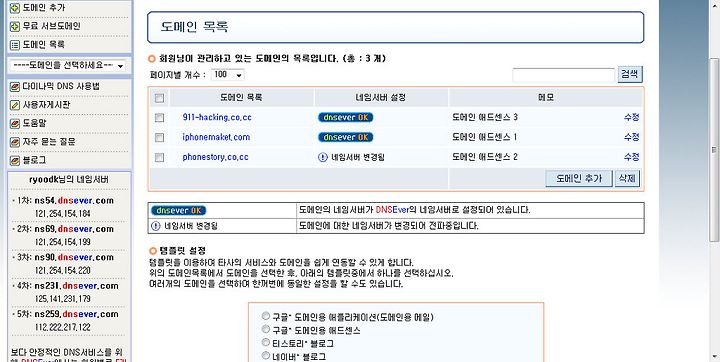
Task: Click the 도움말 sidebar icon
Action: (15, 123)
